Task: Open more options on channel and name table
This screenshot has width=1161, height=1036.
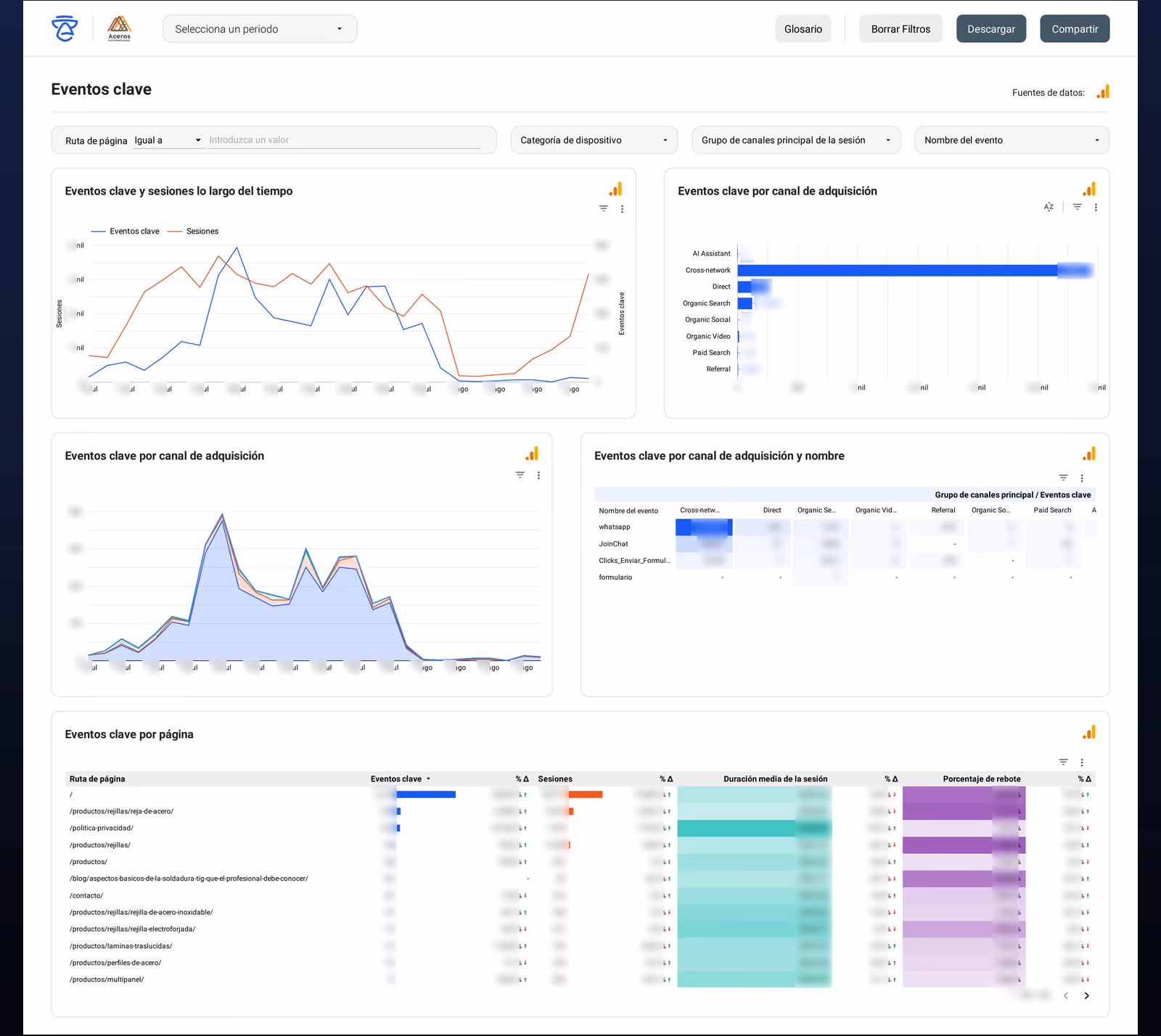Action: [1082, 478]
